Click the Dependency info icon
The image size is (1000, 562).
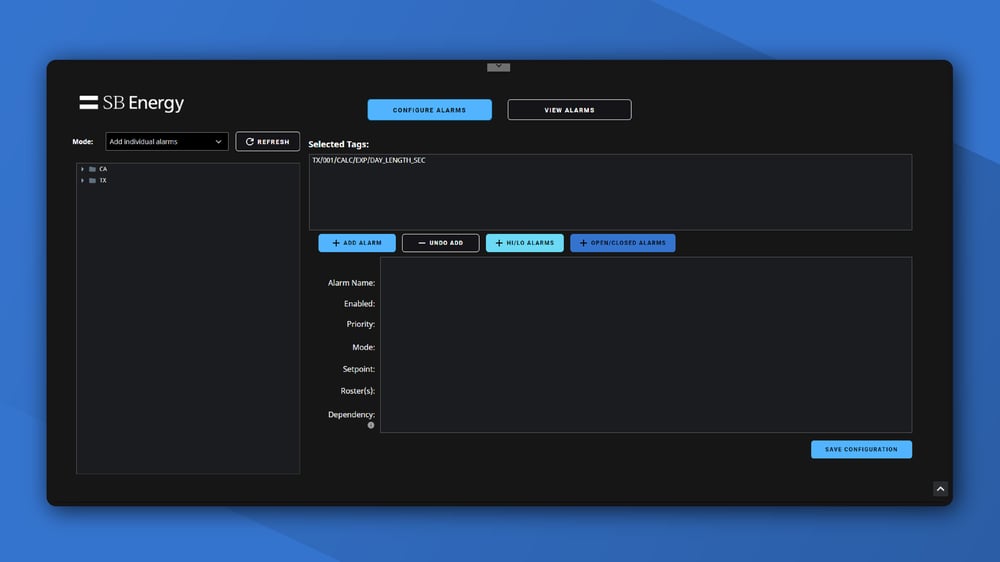point(371,425)
